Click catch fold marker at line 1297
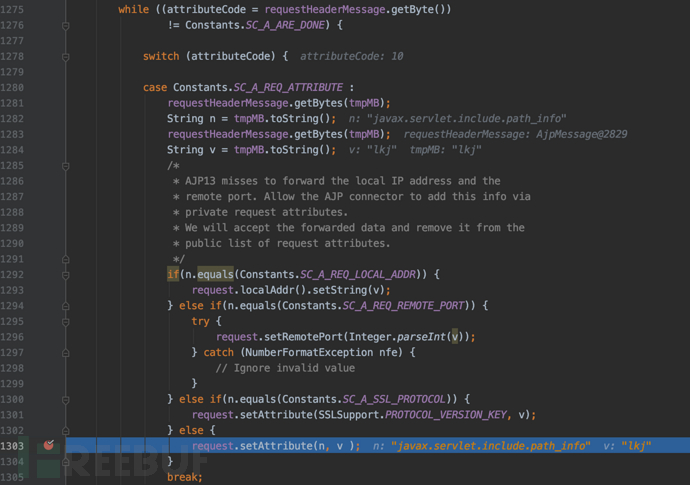This screenshot has height=485, width=690. [x=66, y=353]
